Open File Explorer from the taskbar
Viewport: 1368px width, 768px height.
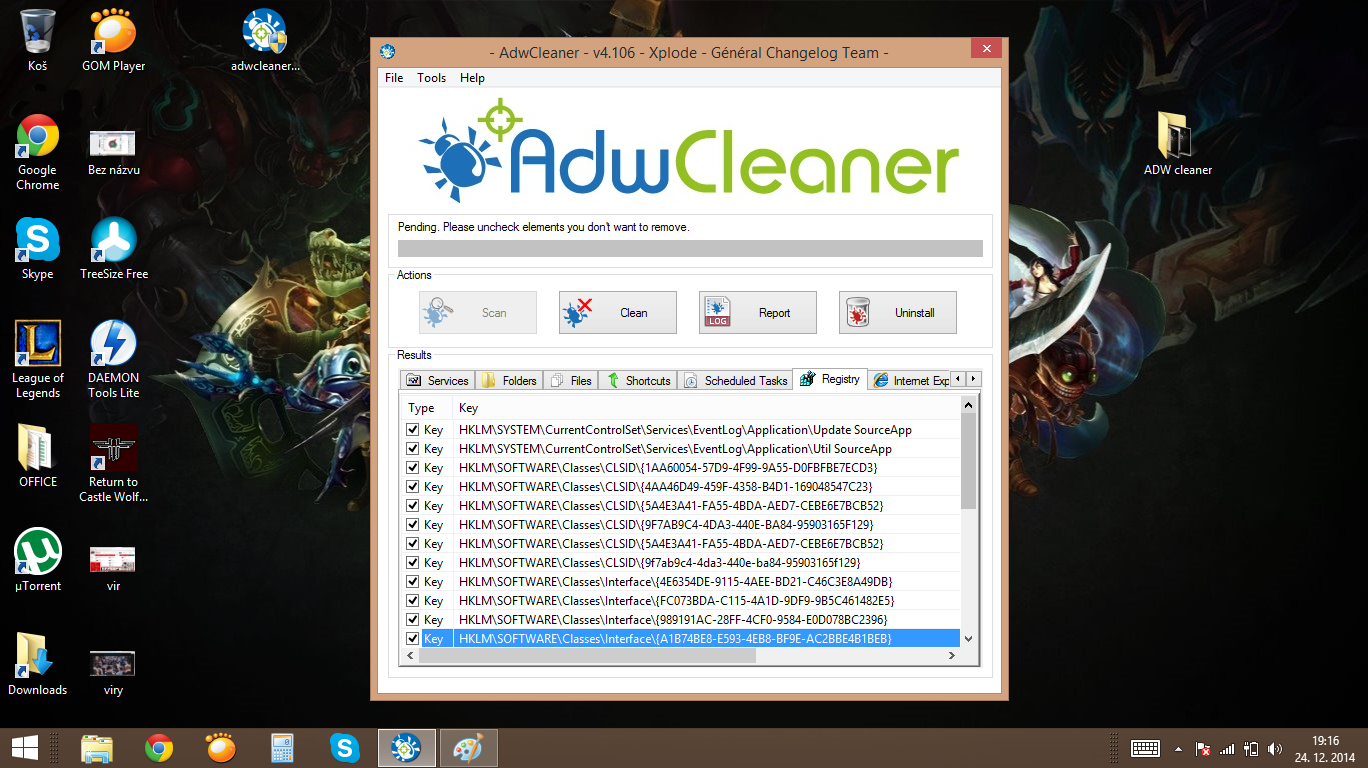(97, 748)
